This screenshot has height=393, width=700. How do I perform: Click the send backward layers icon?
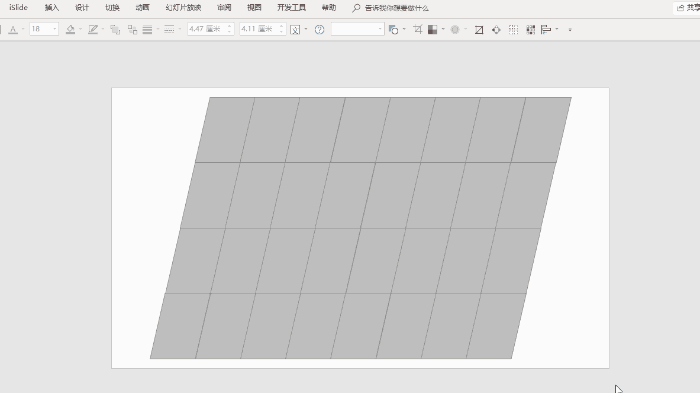pos(115,29)
